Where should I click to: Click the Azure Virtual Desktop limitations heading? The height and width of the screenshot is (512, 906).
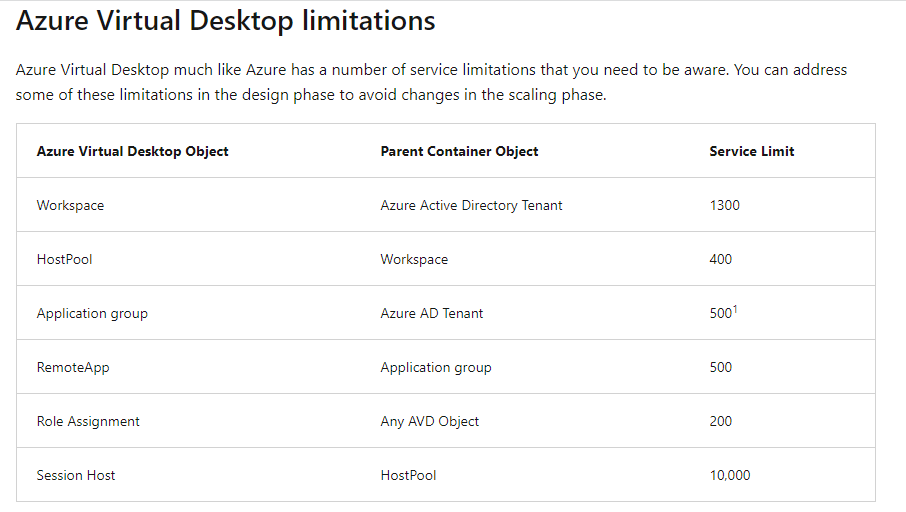click(225, 21)
